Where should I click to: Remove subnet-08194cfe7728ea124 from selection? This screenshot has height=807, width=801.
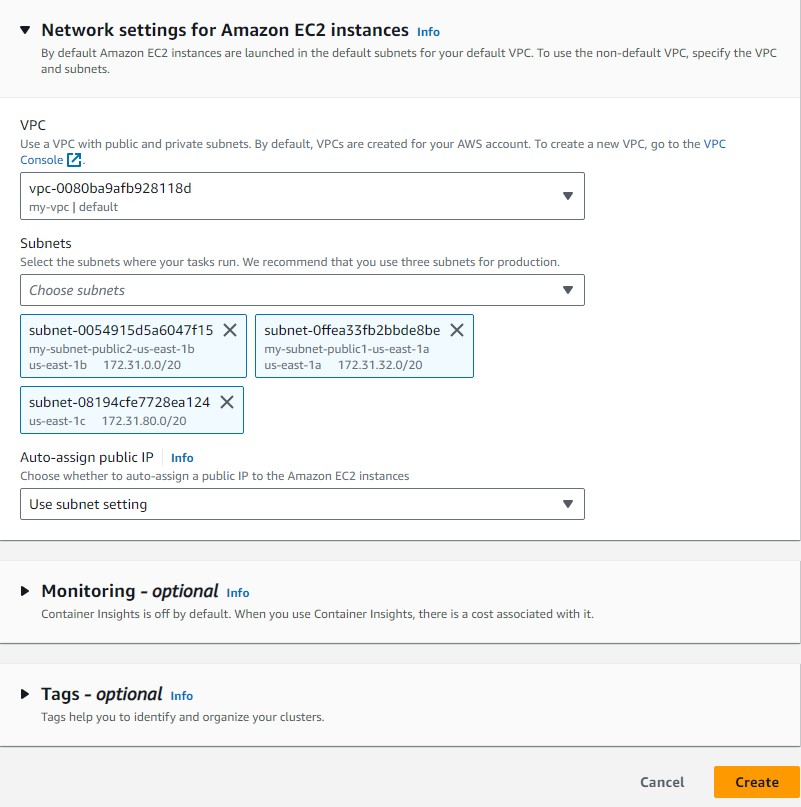[227, 403]
